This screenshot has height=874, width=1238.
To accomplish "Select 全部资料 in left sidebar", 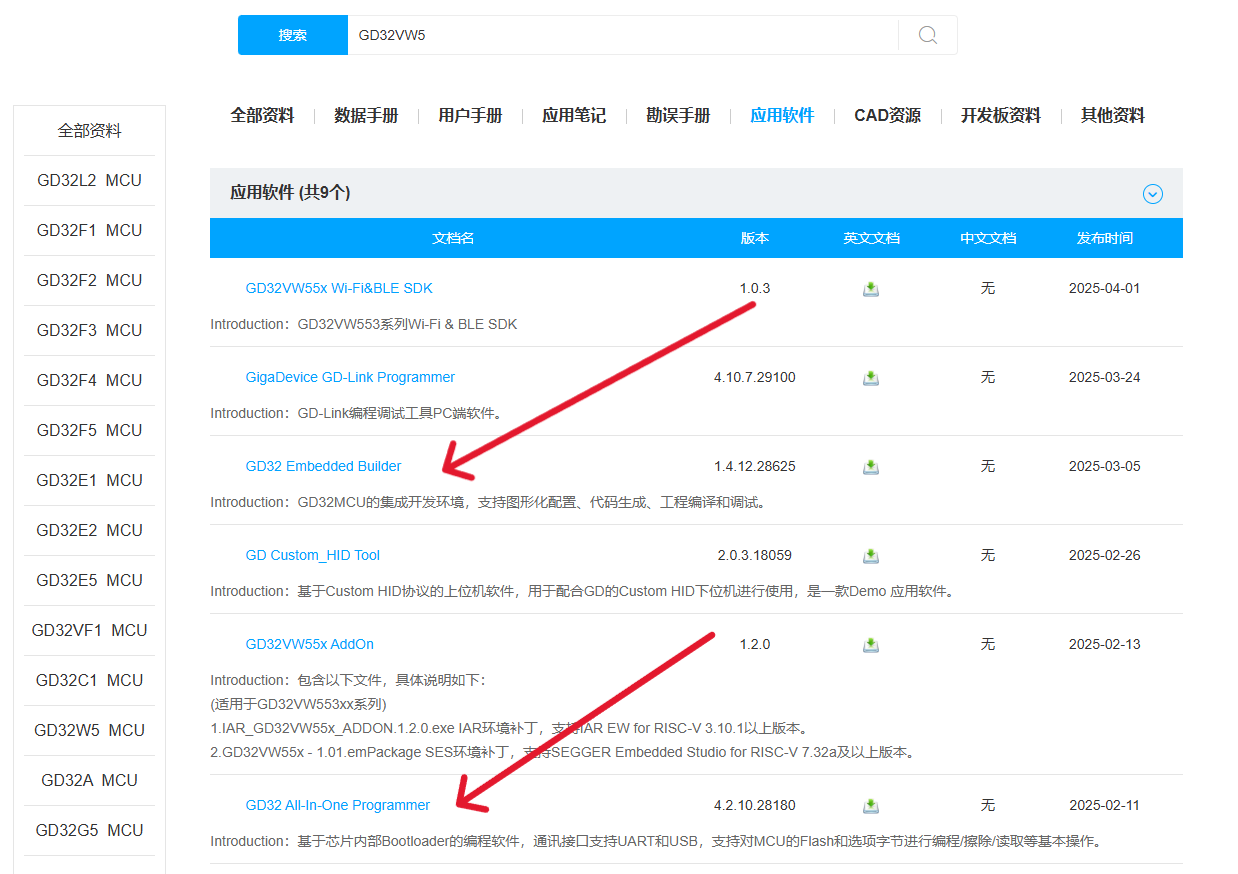I will [x=89, y=131].
